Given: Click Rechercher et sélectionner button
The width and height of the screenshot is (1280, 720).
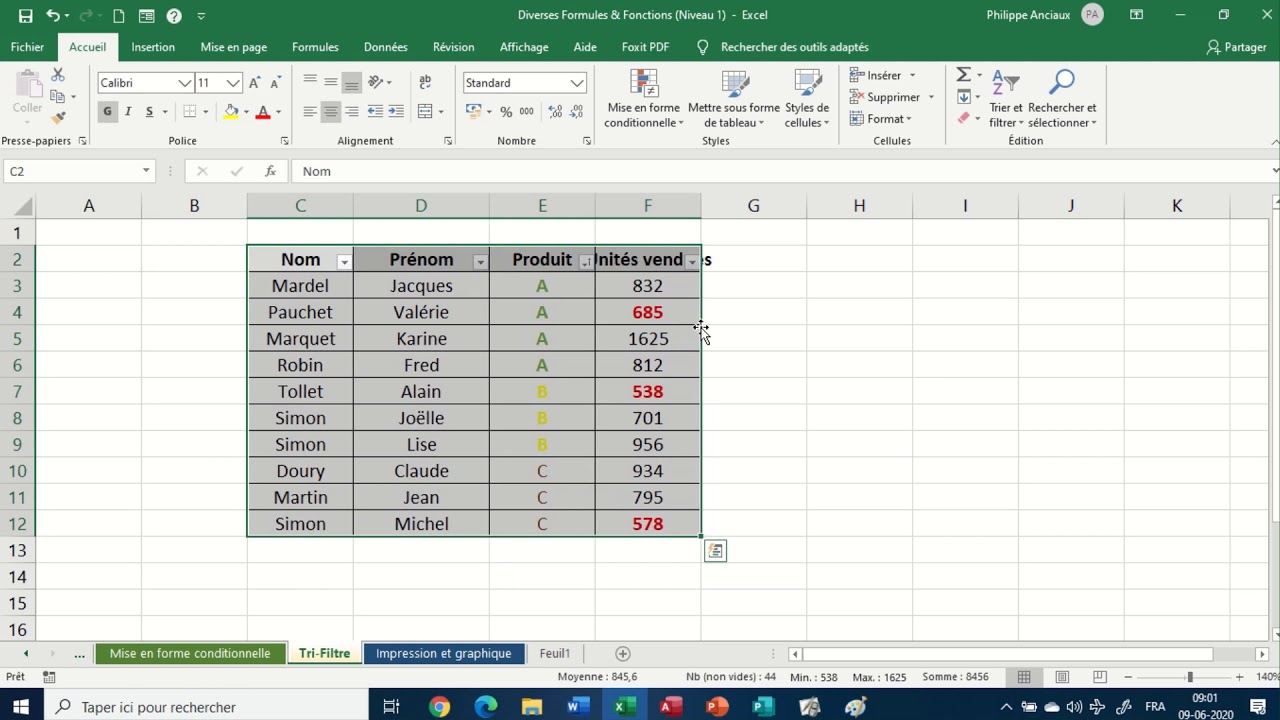Looking at the screenshot, I should coord(1062,99).
